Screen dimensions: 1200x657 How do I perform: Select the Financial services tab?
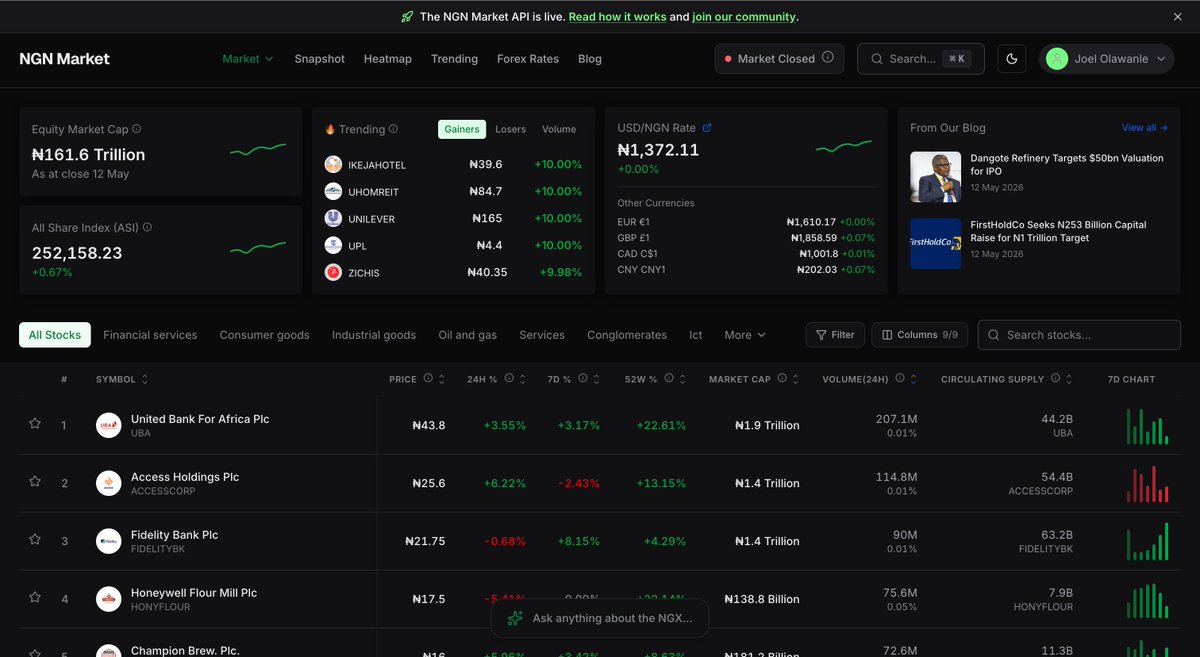tap(150, 335)
